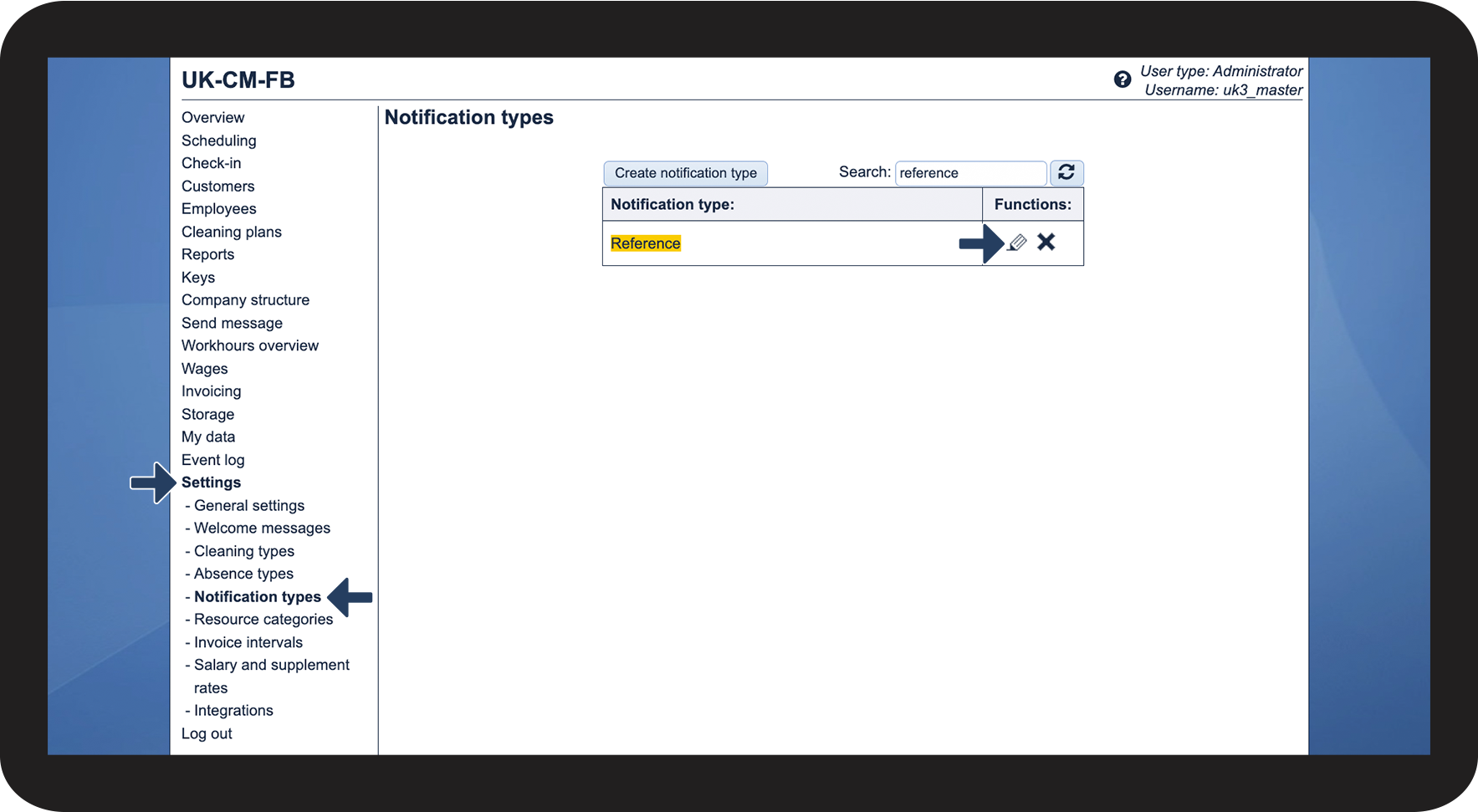Click the Functions column header
This screenshot has width=1478, height=812.
(1033, 204)
